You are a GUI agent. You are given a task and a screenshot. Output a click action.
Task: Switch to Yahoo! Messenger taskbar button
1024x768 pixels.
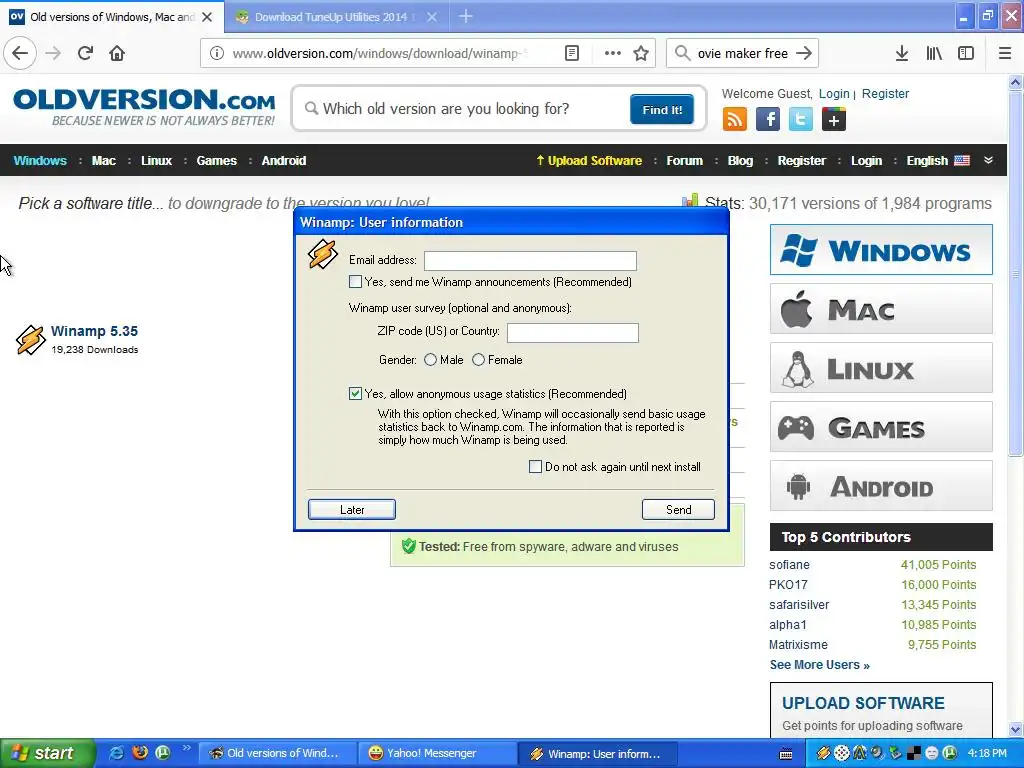pos(436,754)
